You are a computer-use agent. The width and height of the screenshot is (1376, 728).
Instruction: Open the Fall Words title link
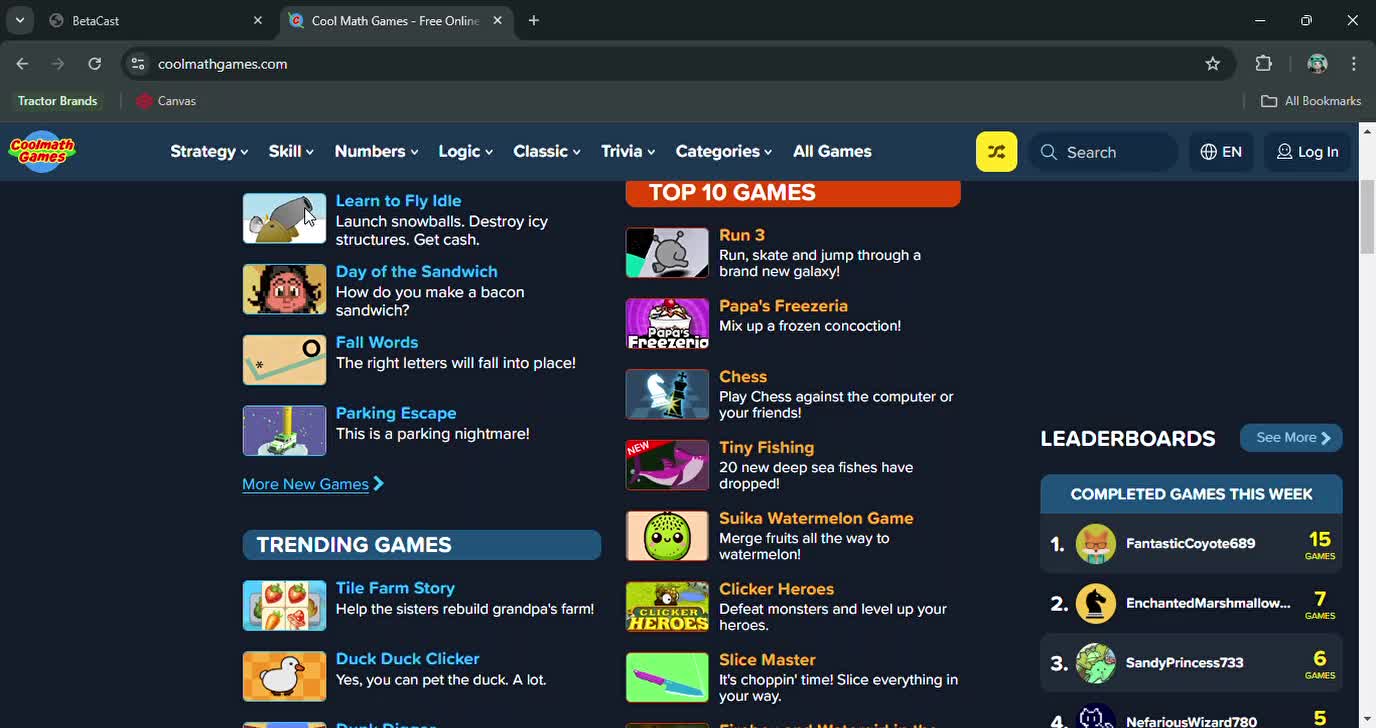click(377, 342)
